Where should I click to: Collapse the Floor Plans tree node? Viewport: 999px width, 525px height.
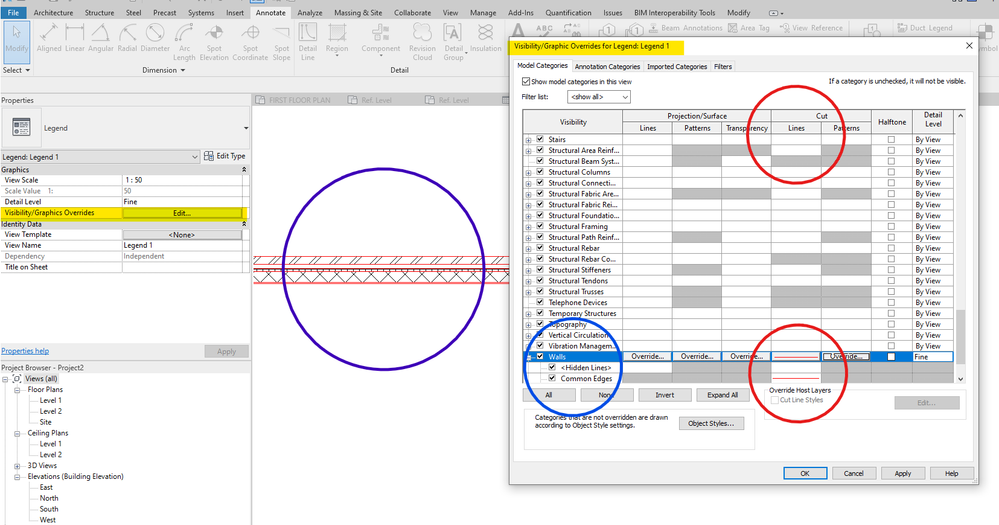coord(18,389)
